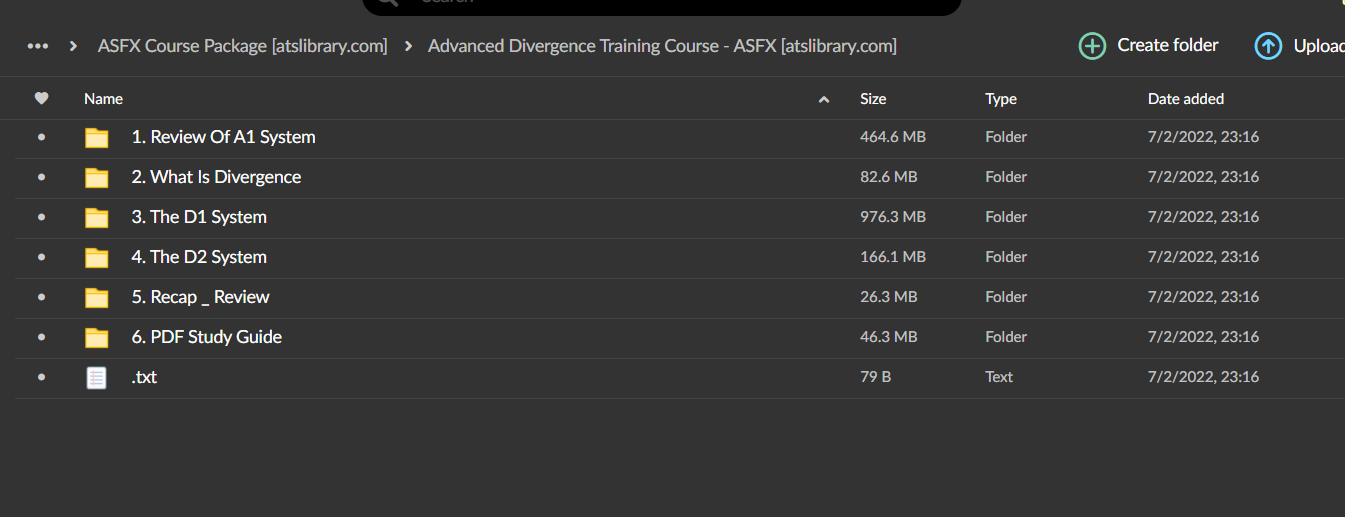Click the folder icon of 3. The D1 System
Screen dimensions: 1345x517
(96, 218)
